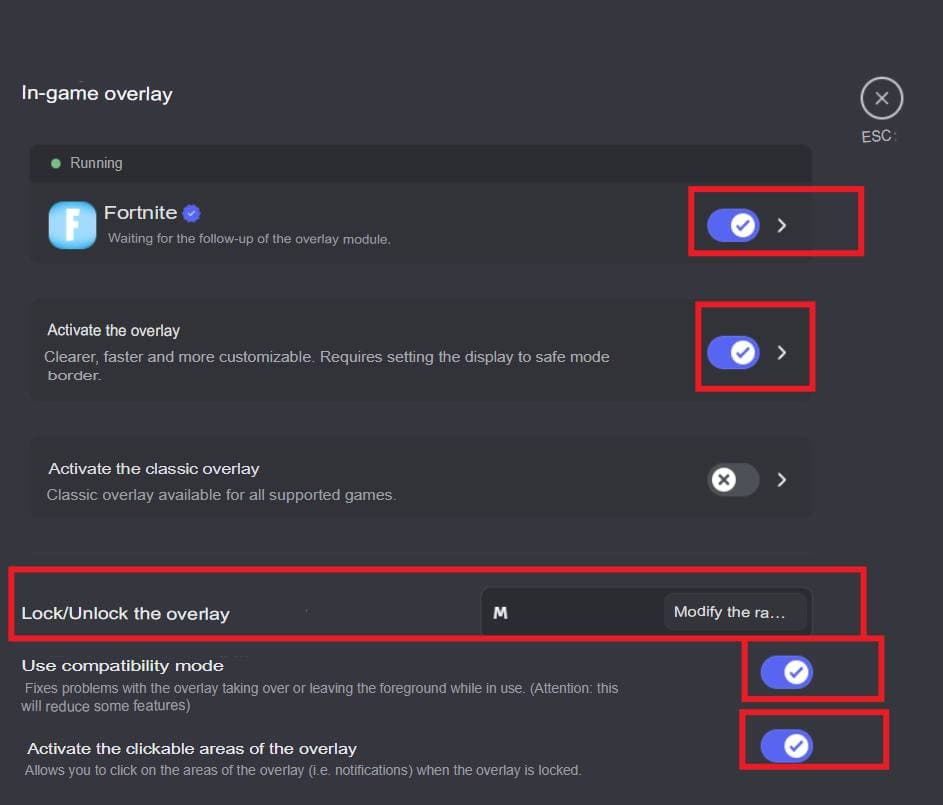The height and width of the screenshot is (805, 943).
Task: Open Activate the overlay details arrow
Action: (x=782, y=352)
